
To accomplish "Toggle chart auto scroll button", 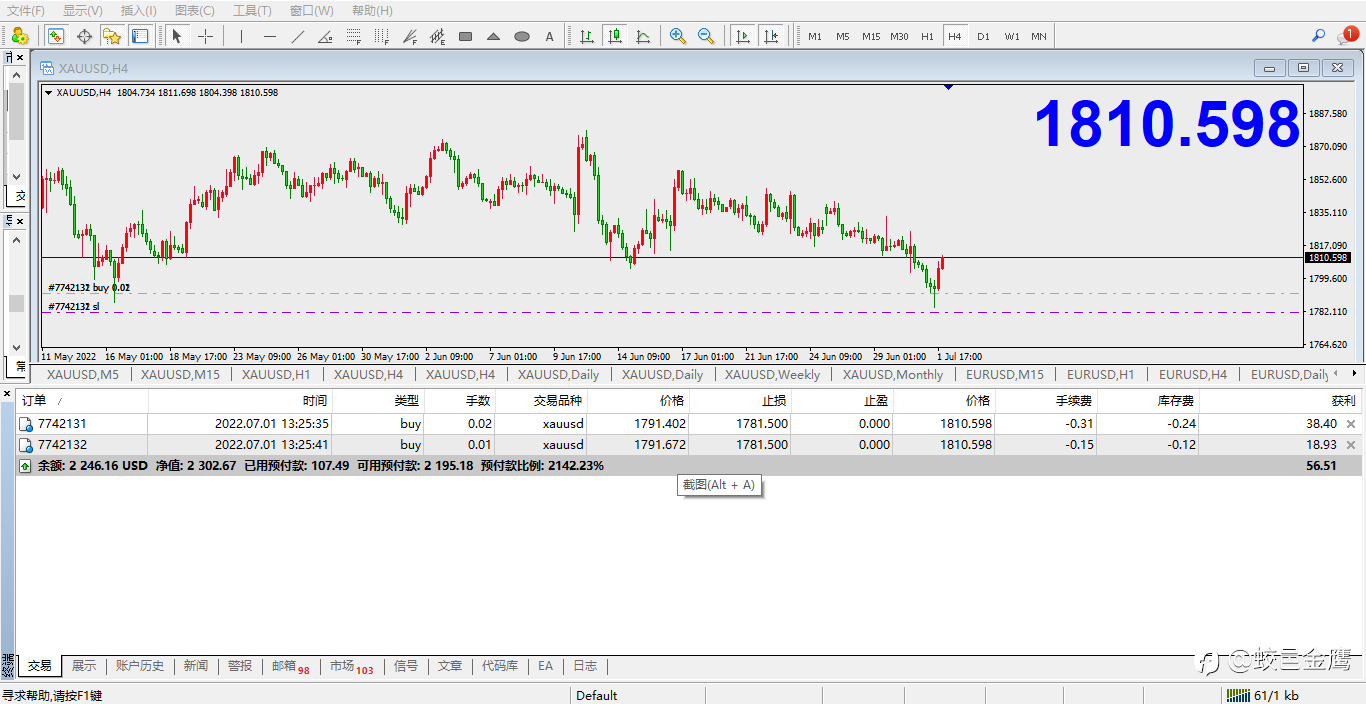I will pos(743,36).
